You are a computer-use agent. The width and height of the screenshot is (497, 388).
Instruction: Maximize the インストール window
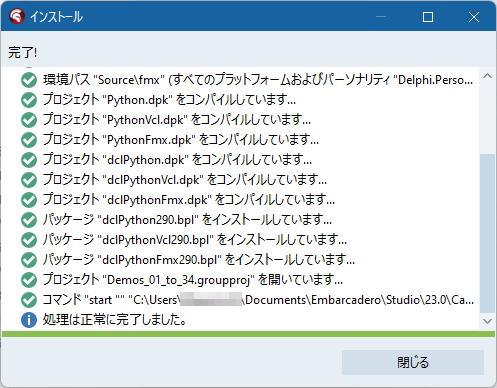(x=428, y=17)
